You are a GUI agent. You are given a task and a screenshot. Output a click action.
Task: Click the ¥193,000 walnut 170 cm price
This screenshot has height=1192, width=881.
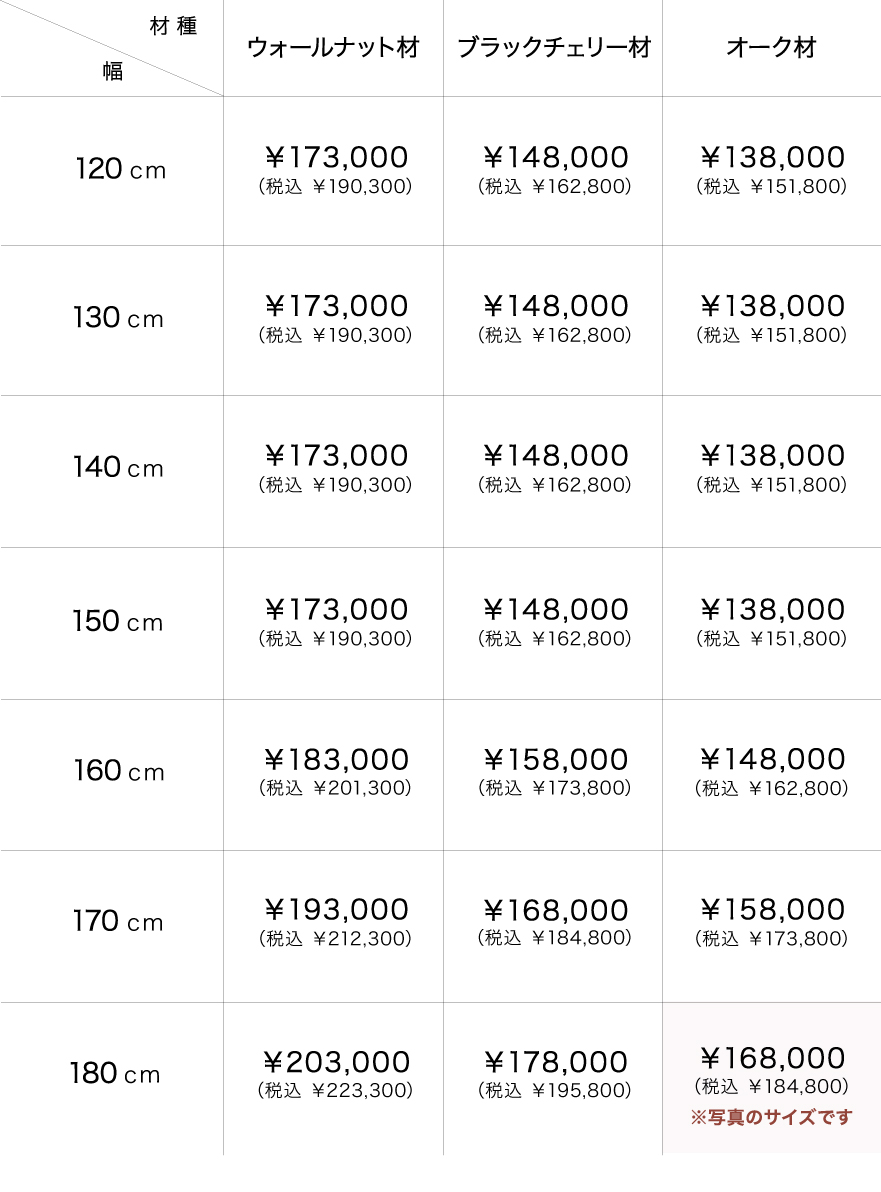pos(336,910)
